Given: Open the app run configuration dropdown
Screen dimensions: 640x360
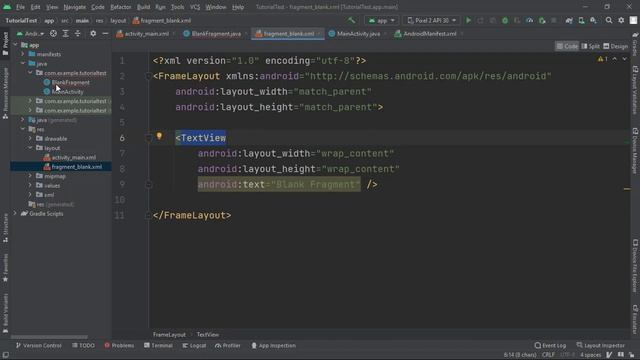Looking at the screenshot, I should (x=382, y=20).
